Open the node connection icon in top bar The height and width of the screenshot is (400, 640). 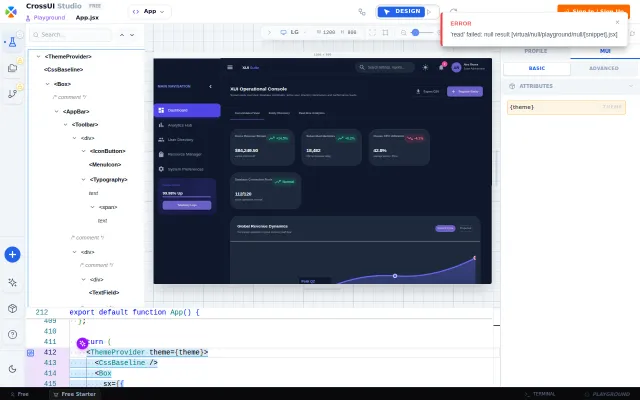(362, 12)
